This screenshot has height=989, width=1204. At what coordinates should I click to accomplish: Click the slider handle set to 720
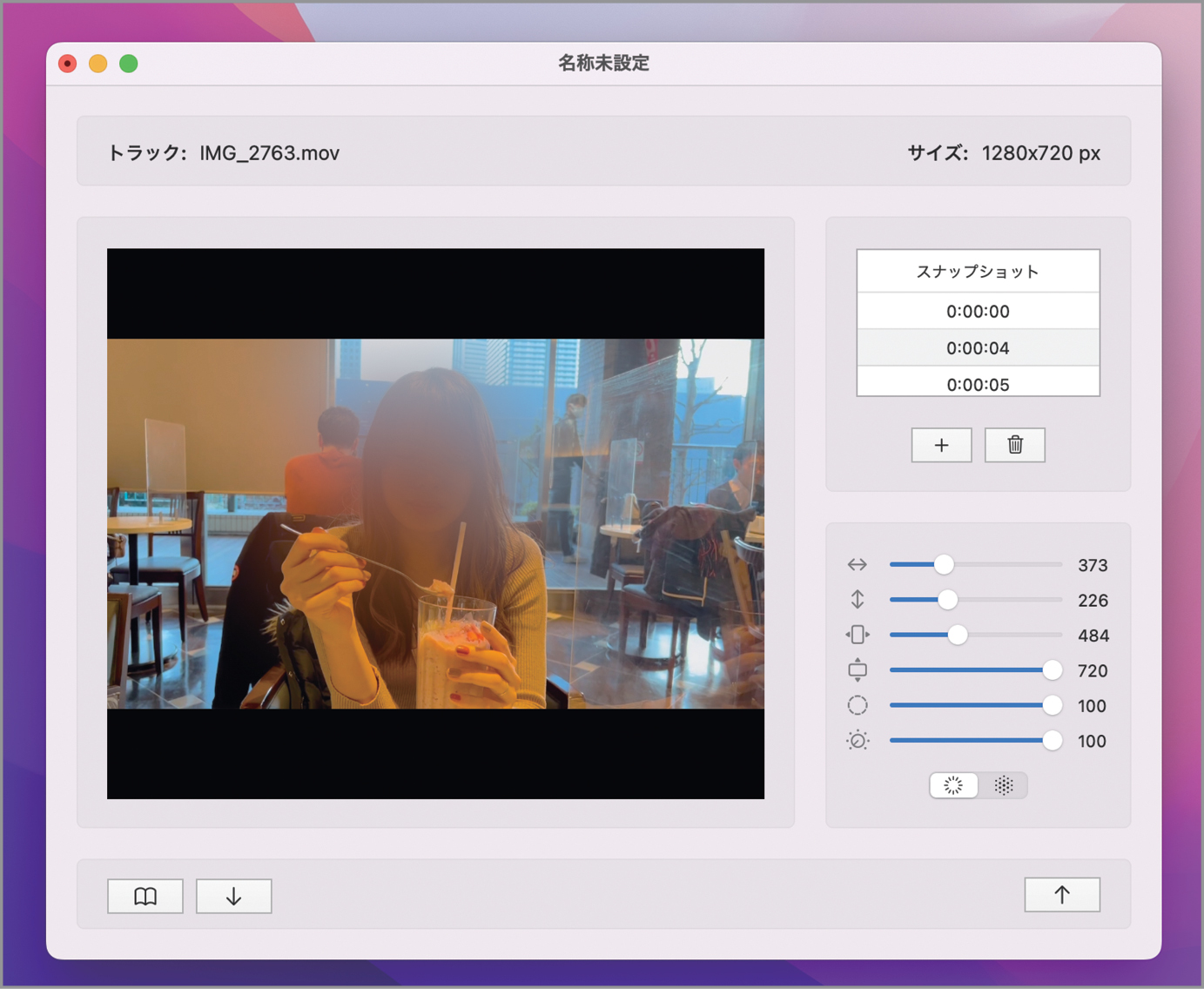pyautogui.click(x=1052, y=670)
